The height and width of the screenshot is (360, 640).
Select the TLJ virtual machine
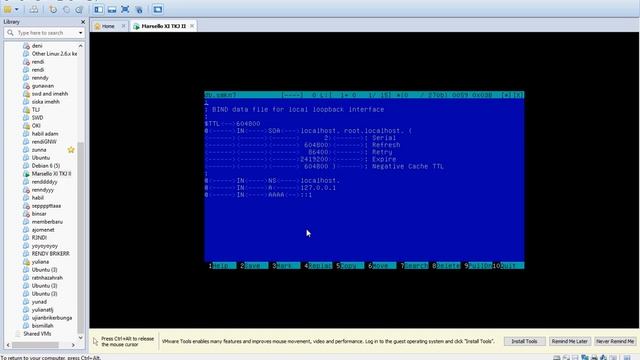36,110
